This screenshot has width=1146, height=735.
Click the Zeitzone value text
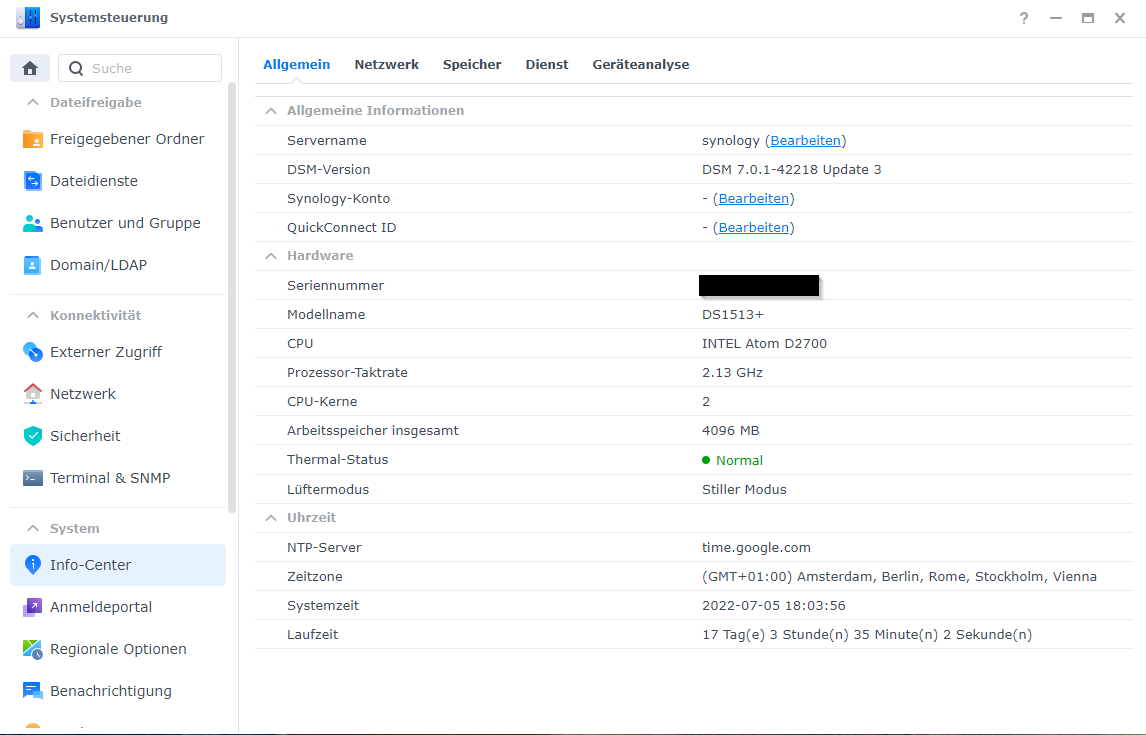click(899, 576)
